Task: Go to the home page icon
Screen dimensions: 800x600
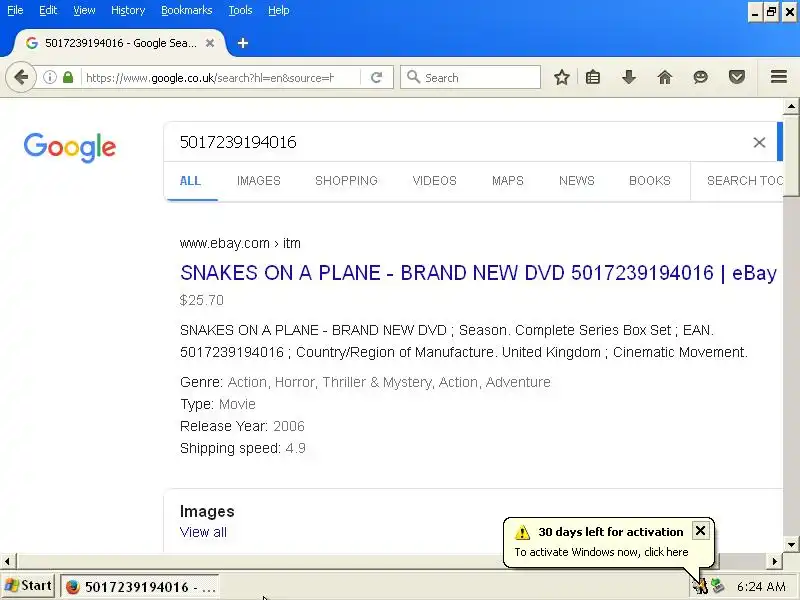Action: coord(664,78)
